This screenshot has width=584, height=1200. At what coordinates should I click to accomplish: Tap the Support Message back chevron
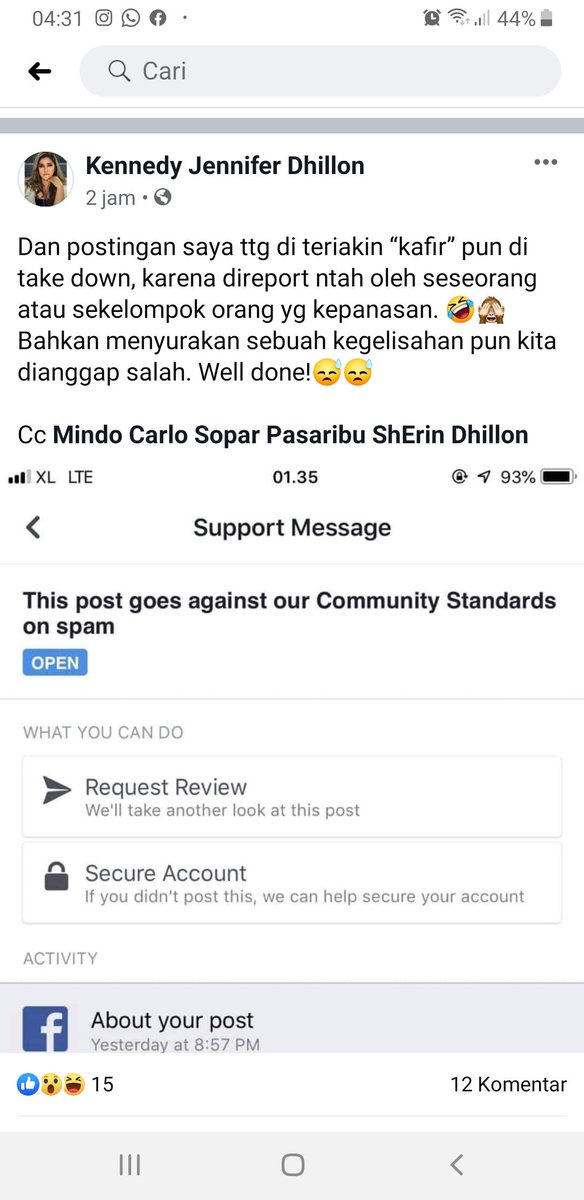tap(33, 527)
